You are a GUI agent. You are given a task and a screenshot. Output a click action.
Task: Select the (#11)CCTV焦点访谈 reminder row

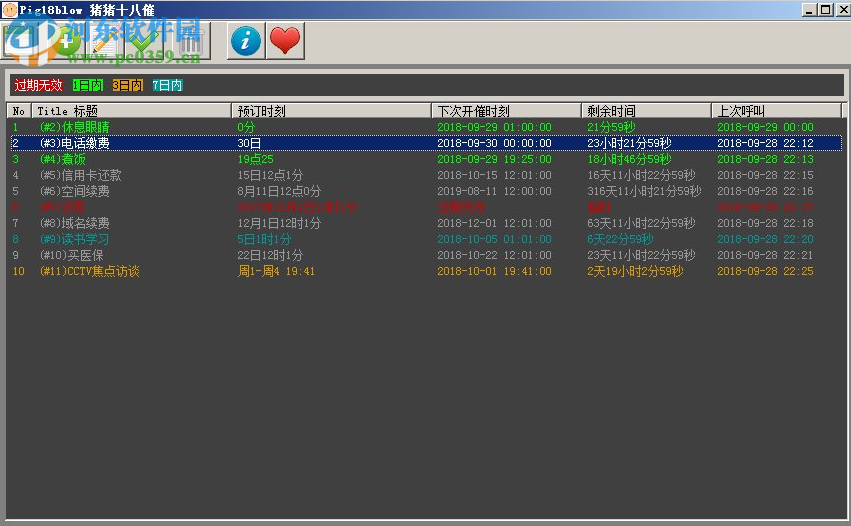pyautogui.click(x=426, y=271)
